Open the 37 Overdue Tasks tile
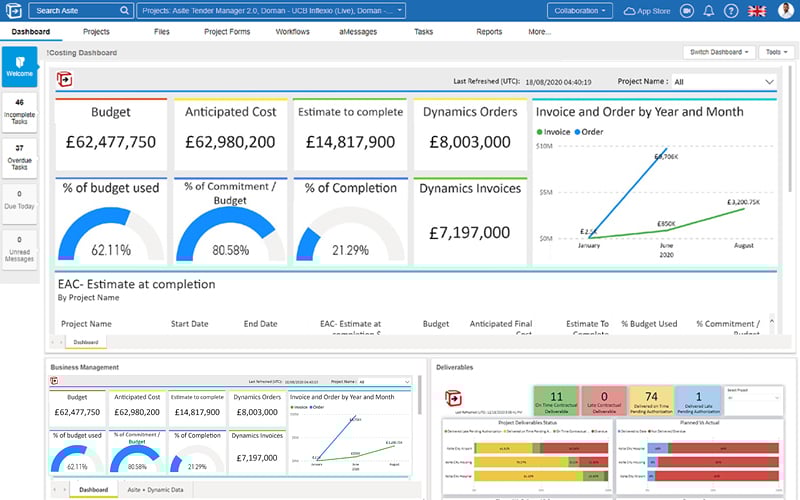The height and width of the screenshot is (500, 800). (x=19, y=158)
